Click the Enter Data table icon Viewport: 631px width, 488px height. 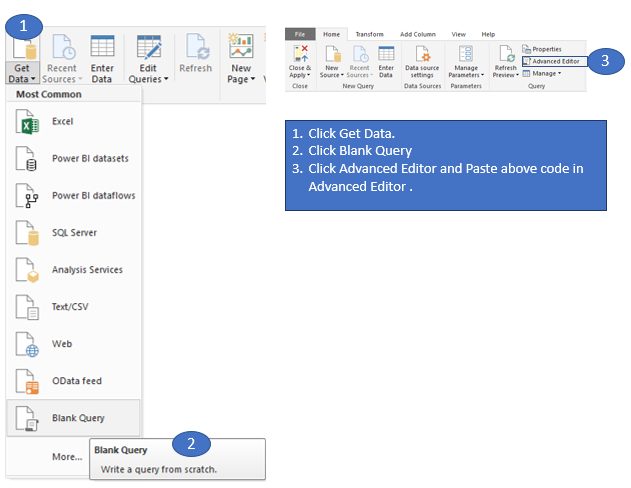[102, 46]
